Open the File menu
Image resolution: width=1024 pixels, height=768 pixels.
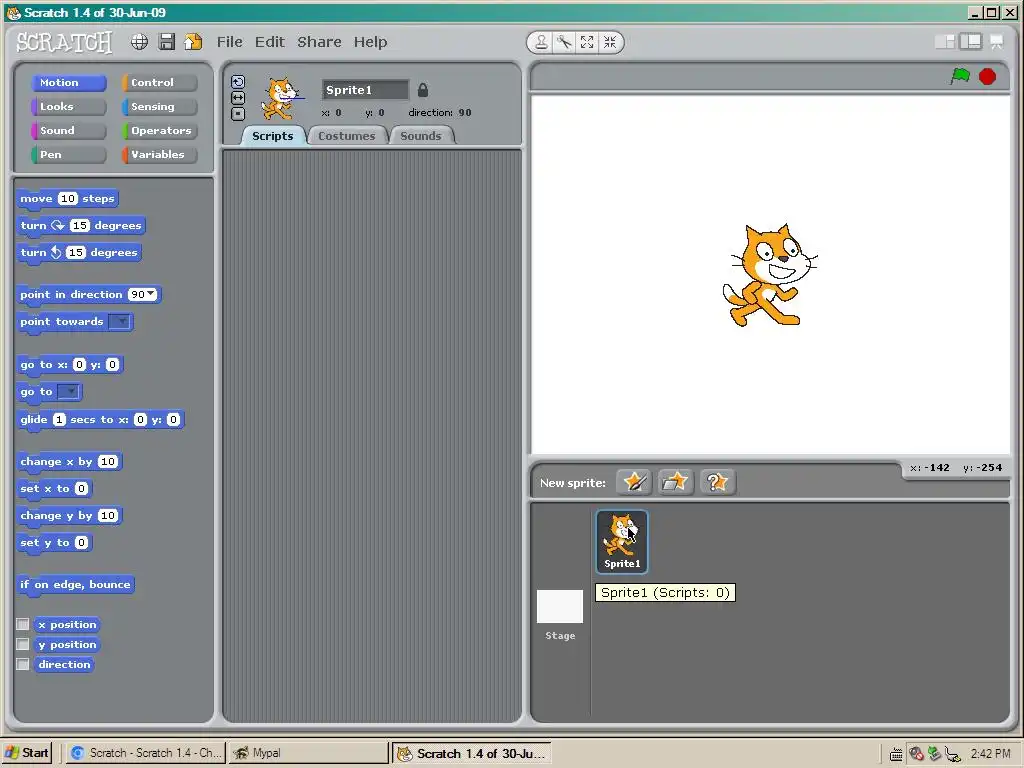tap(230, 42)
